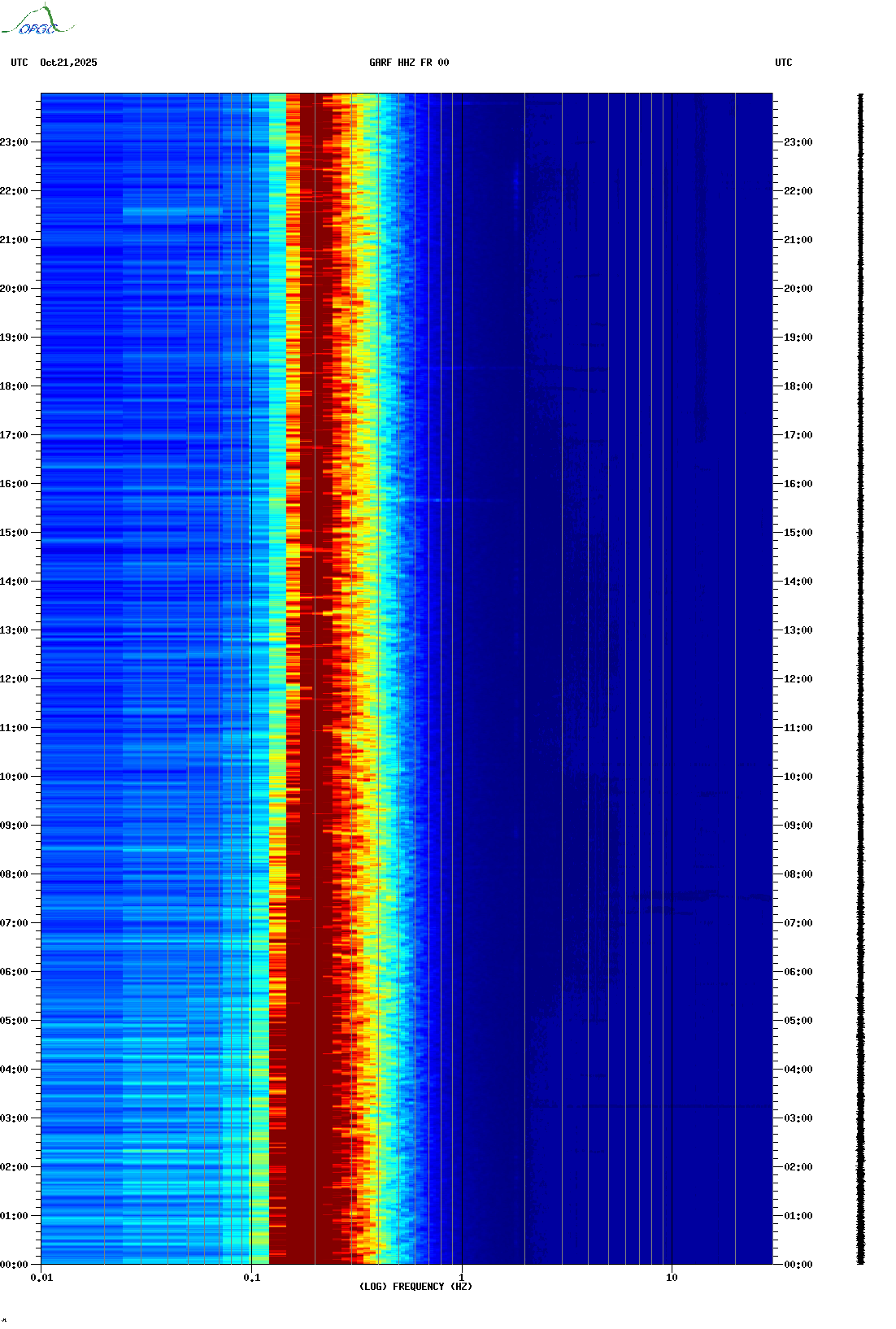This screenshot has height=1329, width=896.
Task: Select the 00:00 time label on left axis
Action: point(14,1264)
